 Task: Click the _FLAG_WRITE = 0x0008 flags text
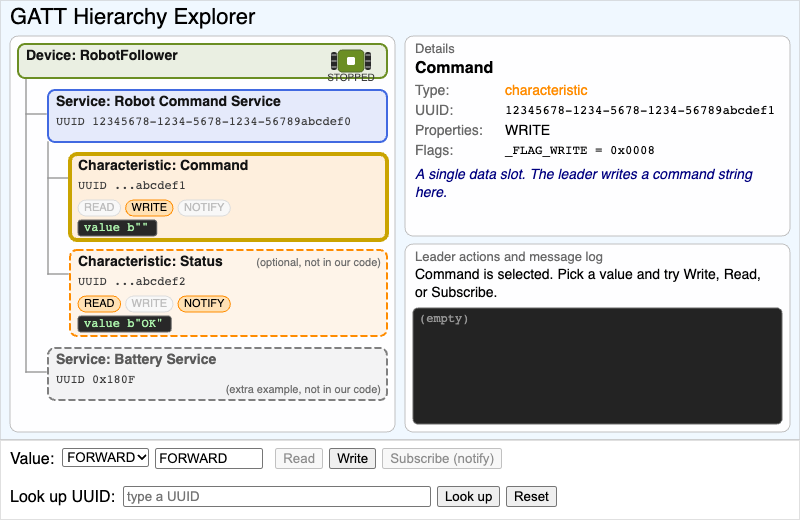point(580,151)
